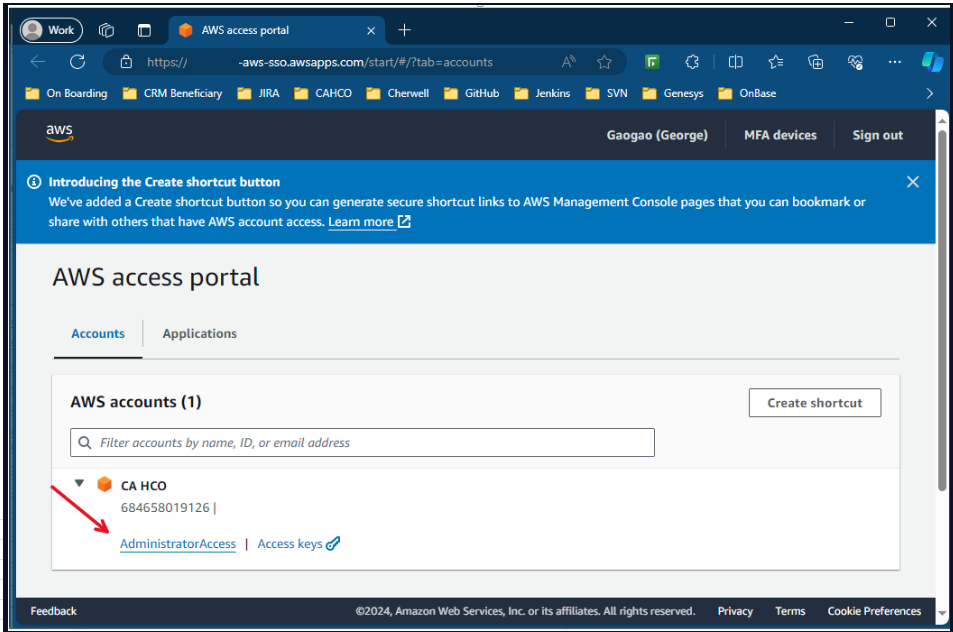Image resolution: width=953 pixels, height=632 pixels.
Task: Open Browser essentials heart icon
Action: pyautogui.click(x=855, y=61)
